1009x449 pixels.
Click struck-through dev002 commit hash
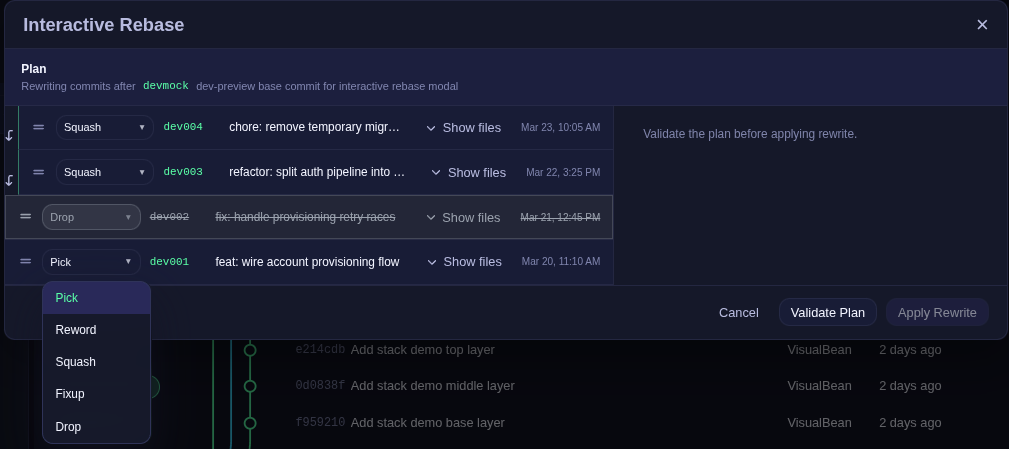(169, 217)
